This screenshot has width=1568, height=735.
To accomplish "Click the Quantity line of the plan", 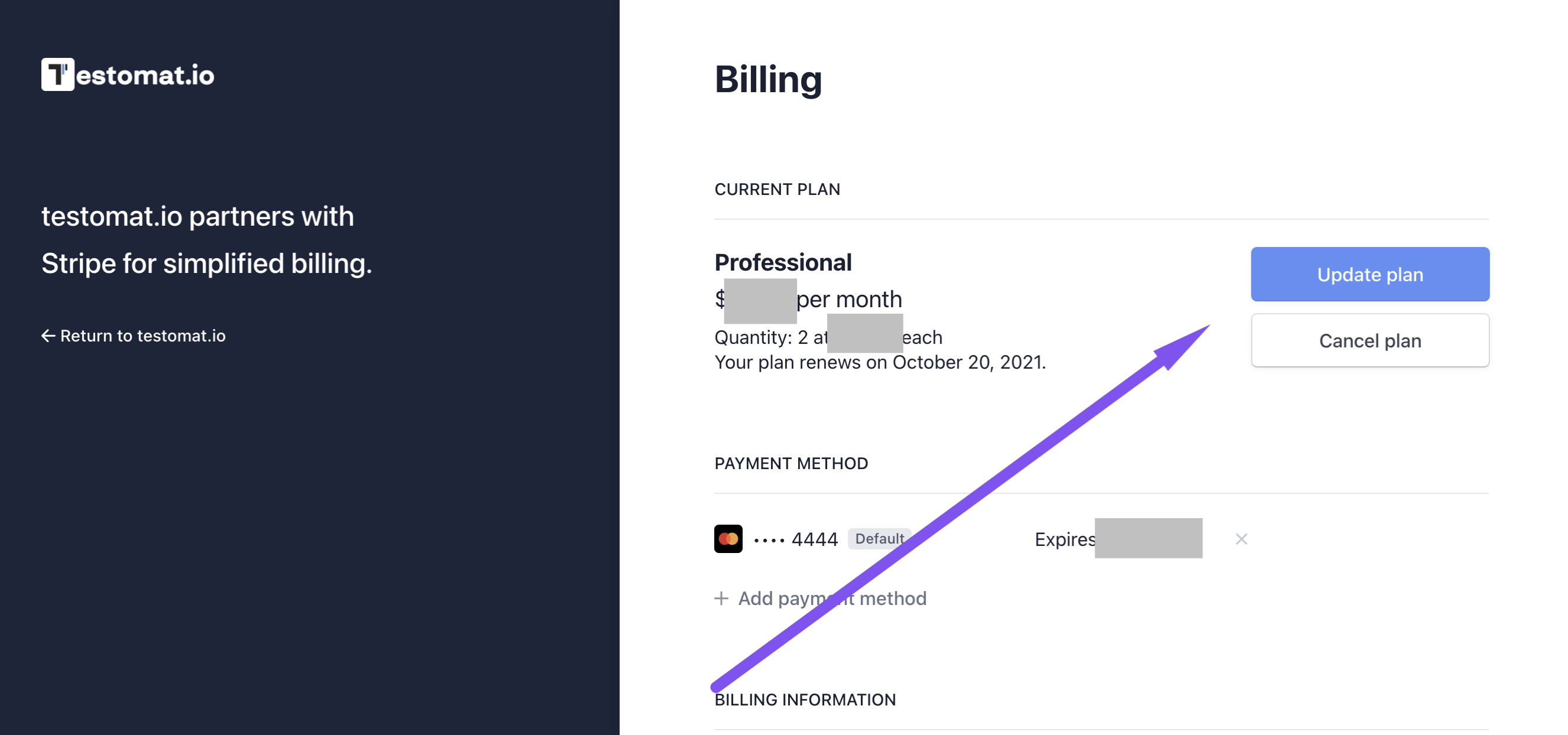I will 828,337.
